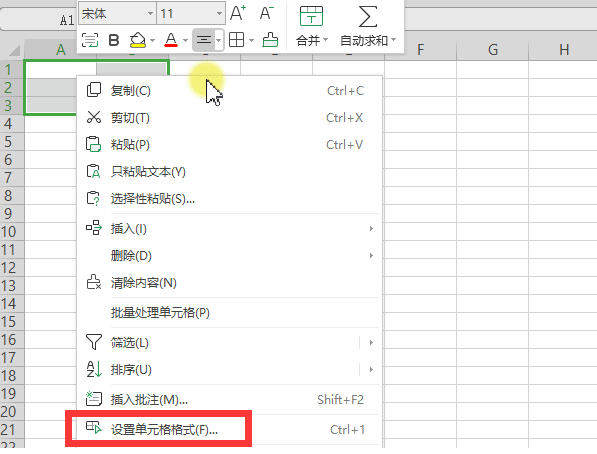Choose 剪切(T) from context menu

229,118
